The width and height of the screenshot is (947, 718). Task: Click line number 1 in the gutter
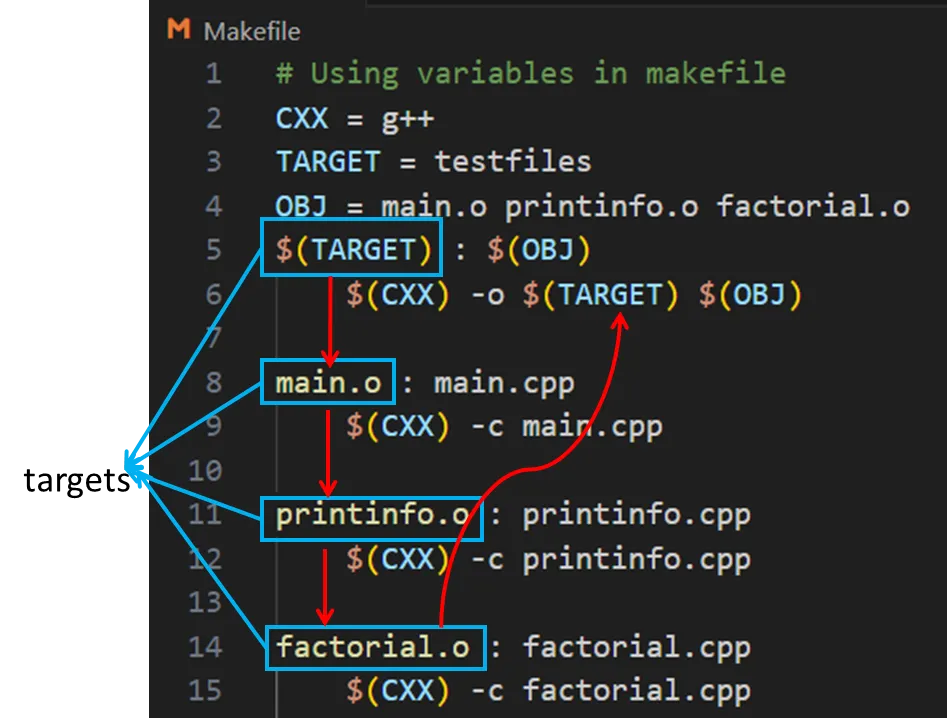pos(212,73)
